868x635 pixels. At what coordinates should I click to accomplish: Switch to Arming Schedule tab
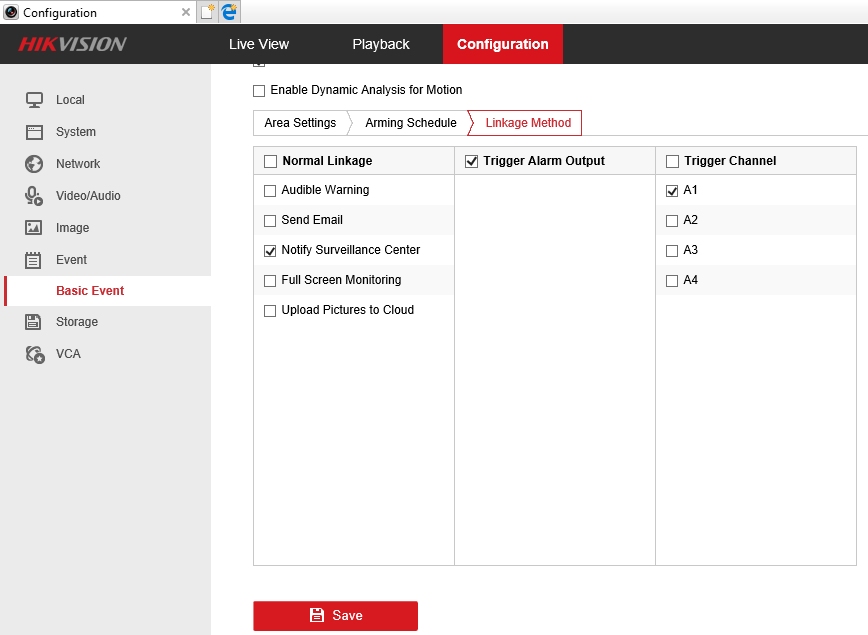(x=411, y=123)
